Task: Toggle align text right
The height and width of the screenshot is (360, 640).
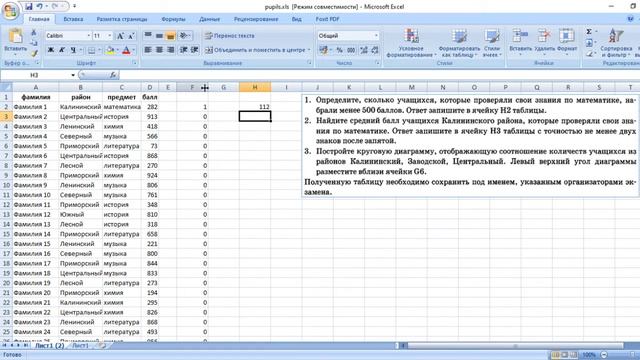Action: 171,50
